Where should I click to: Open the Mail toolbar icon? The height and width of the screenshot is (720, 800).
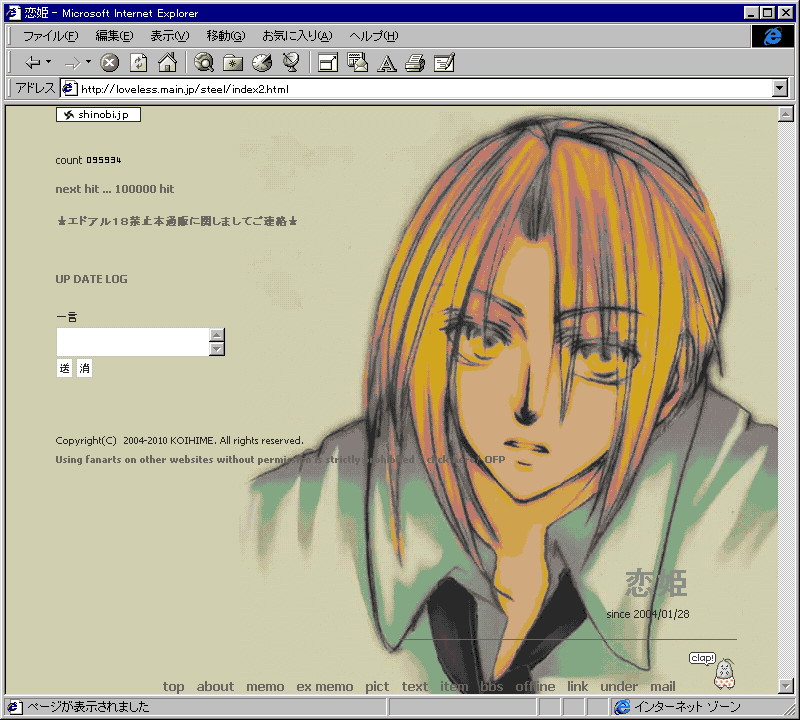pyautogui.click(x=358, y=62)
